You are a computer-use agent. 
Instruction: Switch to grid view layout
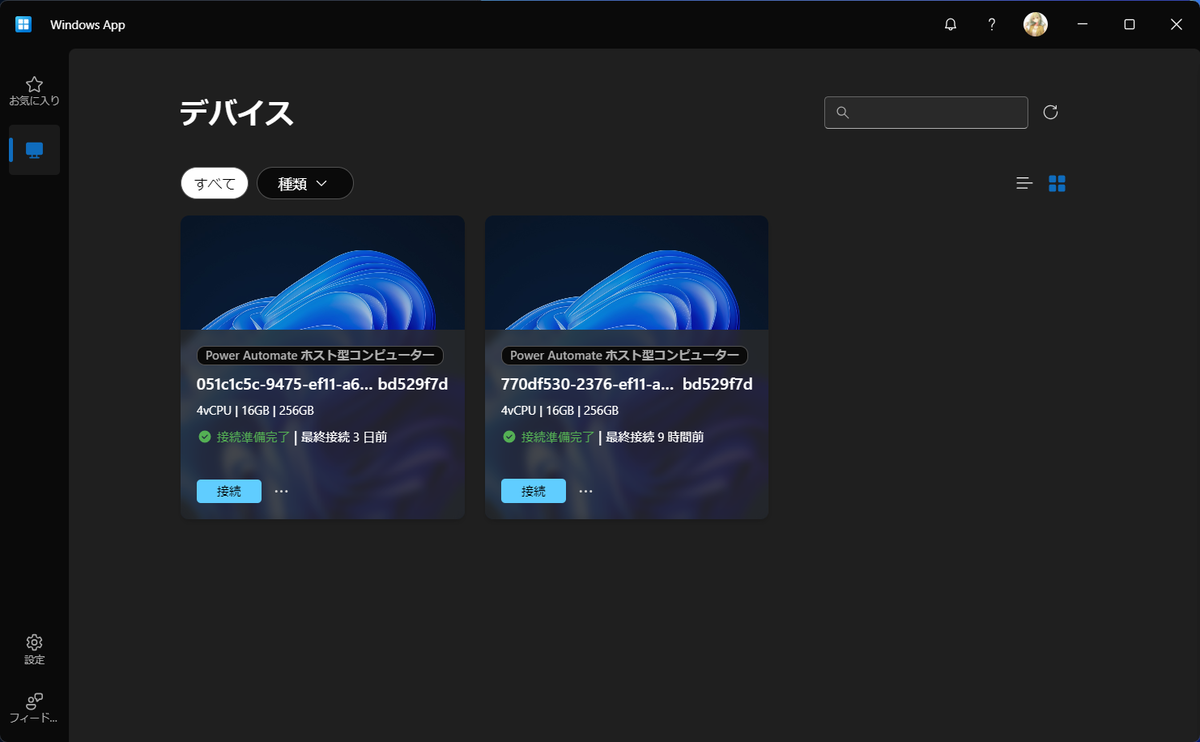pyautogui.click(x=1057, y=183)
